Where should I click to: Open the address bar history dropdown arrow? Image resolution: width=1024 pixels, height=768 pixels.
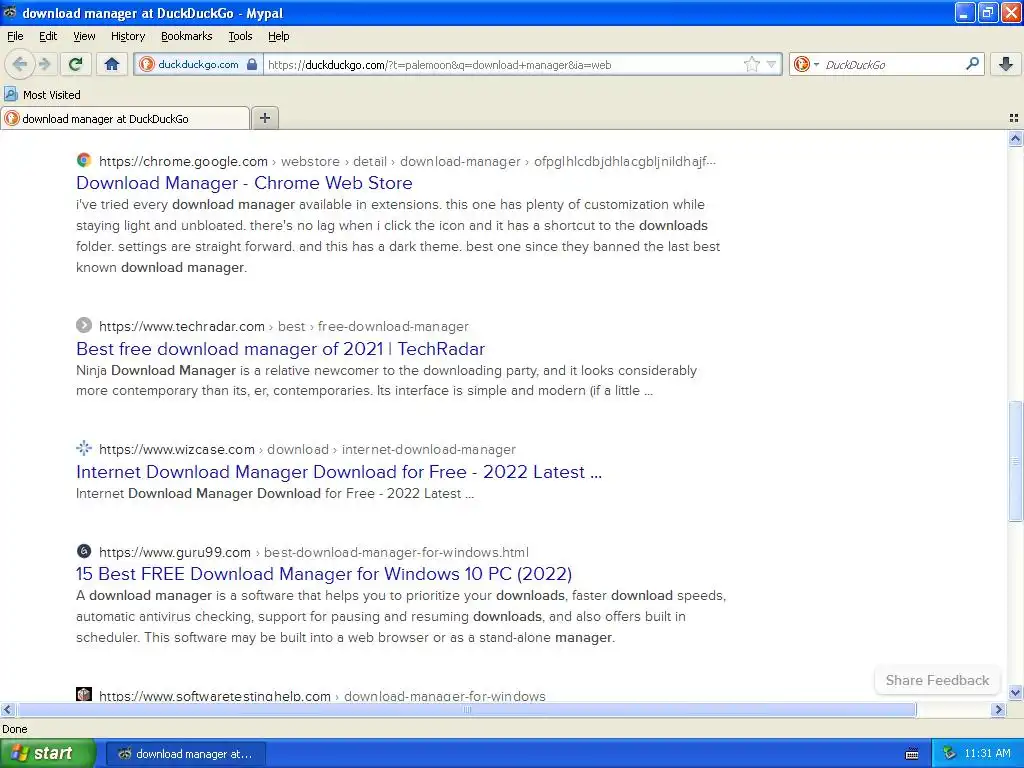click(771, 64)
